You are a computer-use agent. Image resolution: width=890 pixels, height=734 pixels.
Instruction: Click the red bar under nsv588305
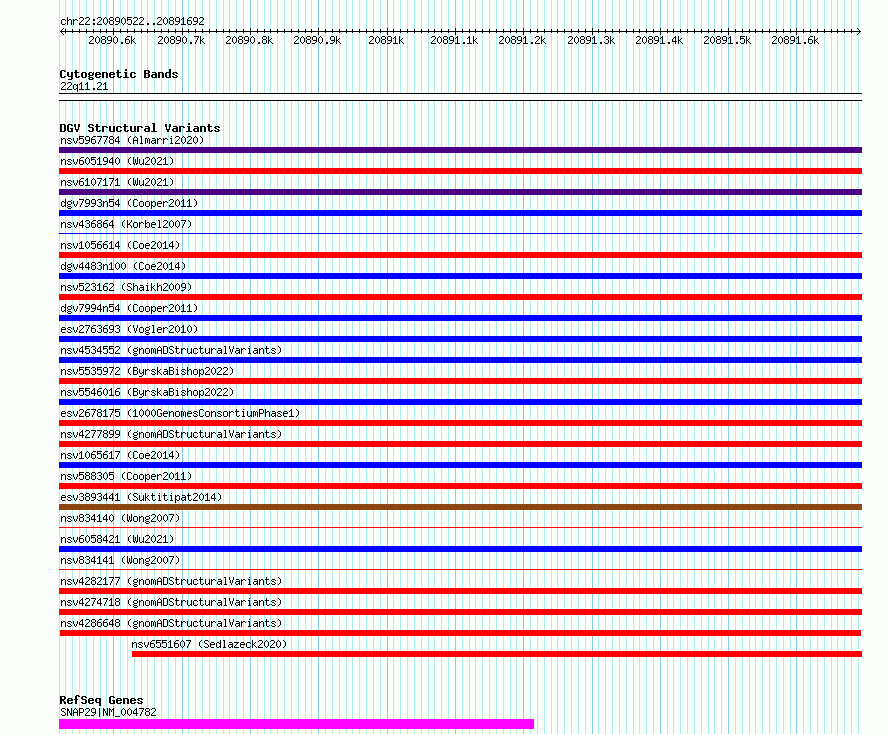pos(460,486)
